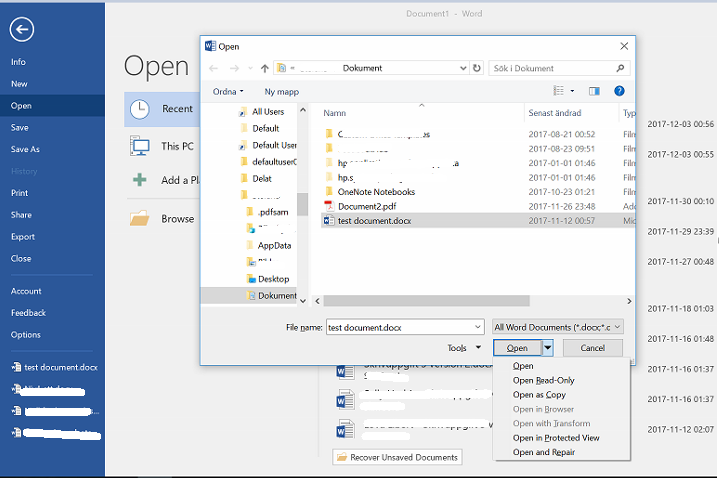Click the back arrow in Word backstage
This screenshot has height=478, width=719.
pyautogui.click(x=22, y=29)
